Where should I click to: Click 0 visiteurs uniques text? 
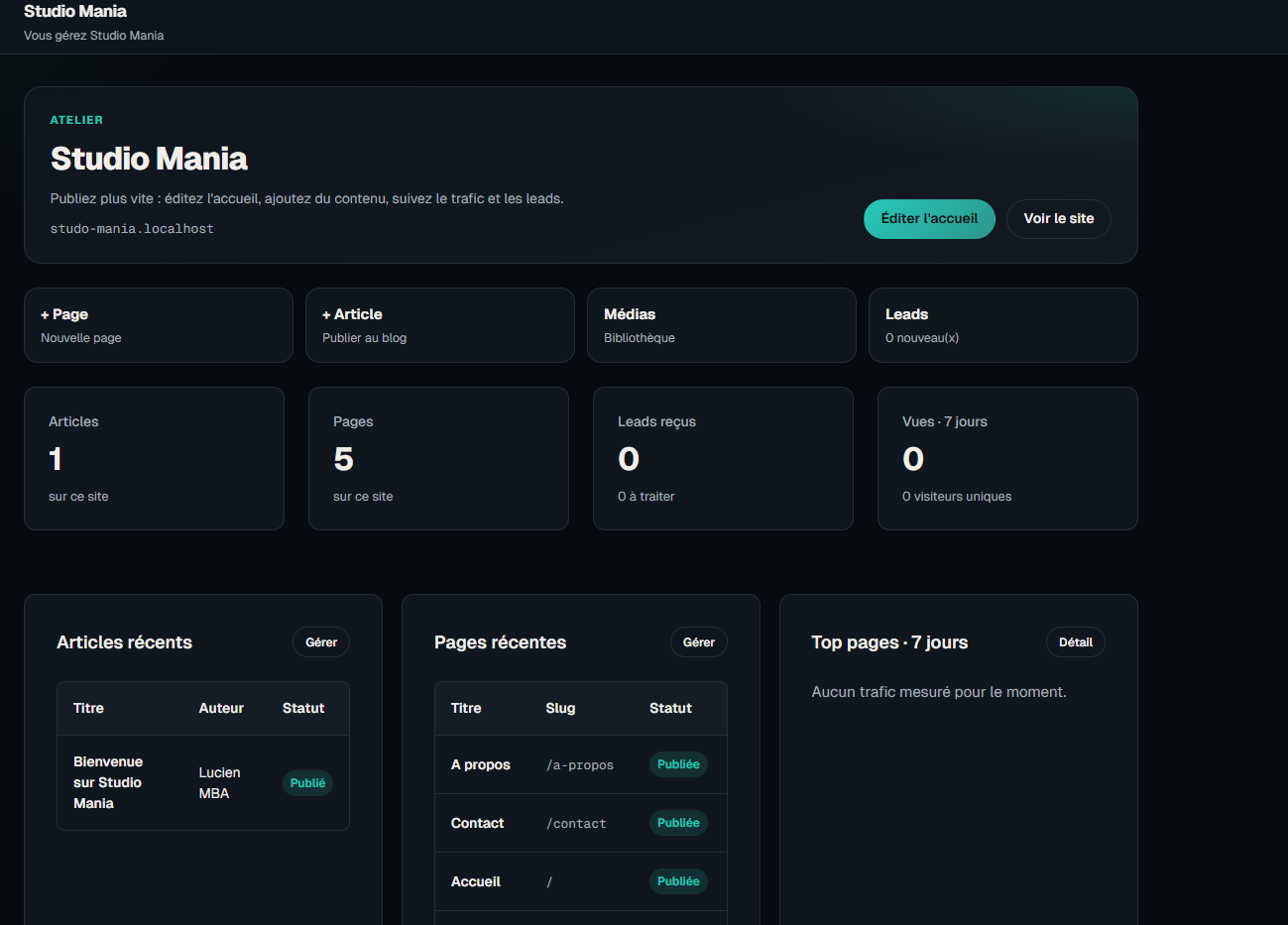(957, 497)
